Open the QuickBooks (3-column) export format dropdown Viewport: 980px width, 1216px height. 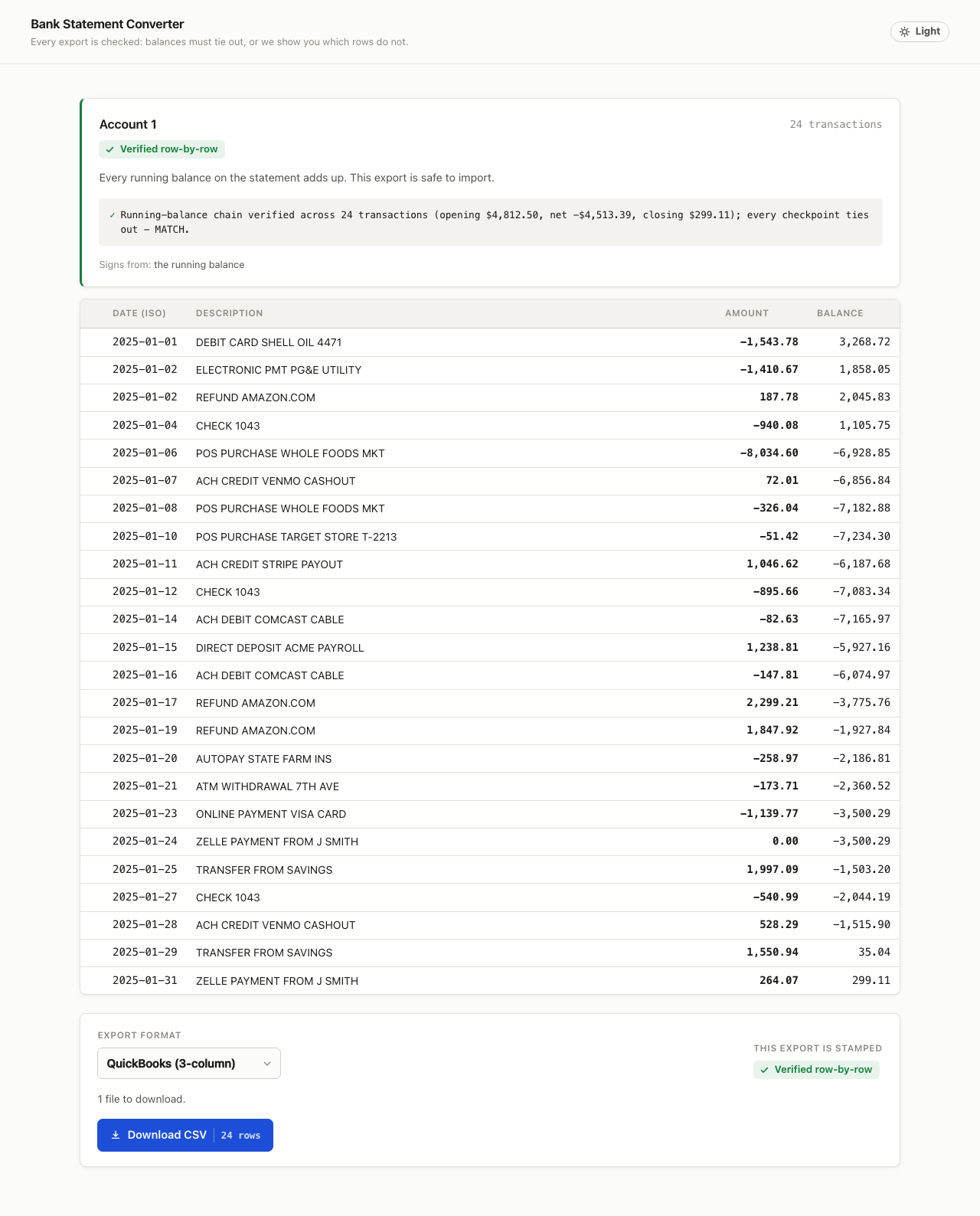coord(189,1064)
